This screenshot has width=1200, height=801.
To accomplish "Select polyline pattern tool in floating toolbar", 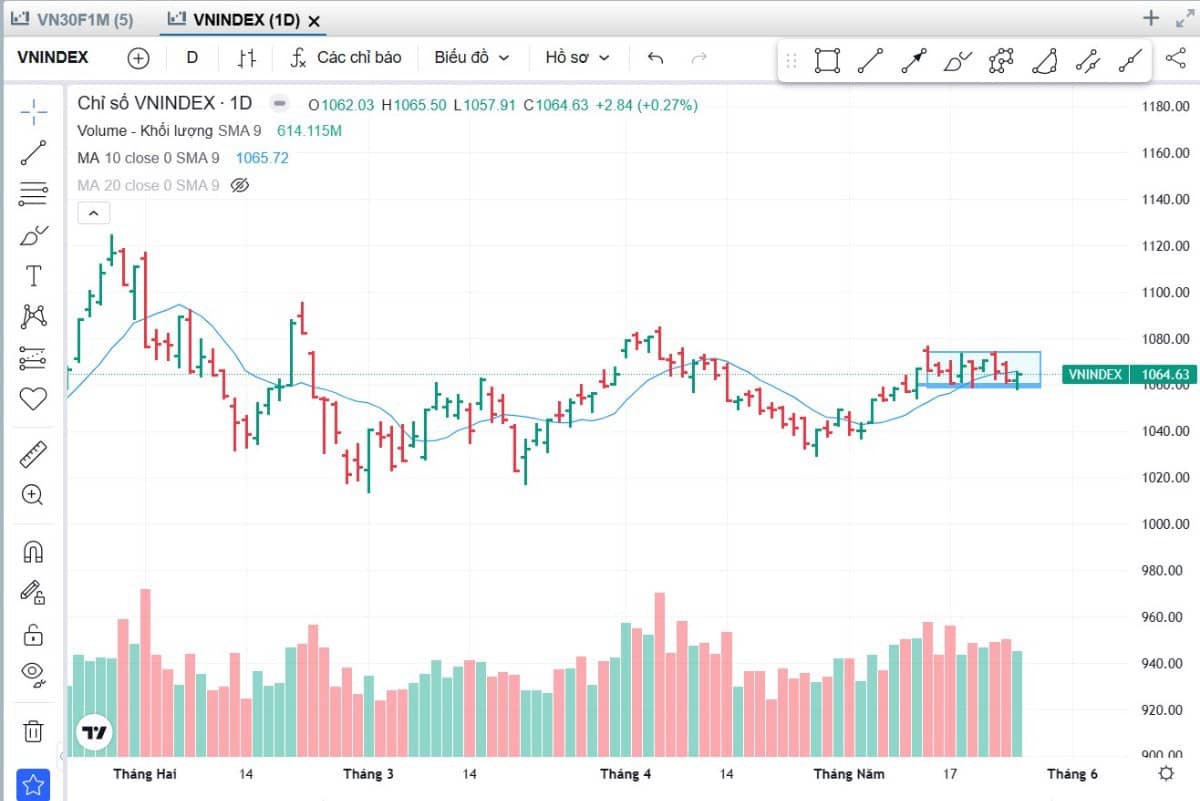I will (x=1000, y=61).
